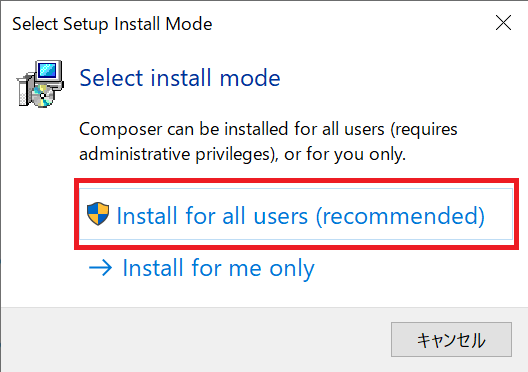Click the Select install mode heading

tap(180, 78)
